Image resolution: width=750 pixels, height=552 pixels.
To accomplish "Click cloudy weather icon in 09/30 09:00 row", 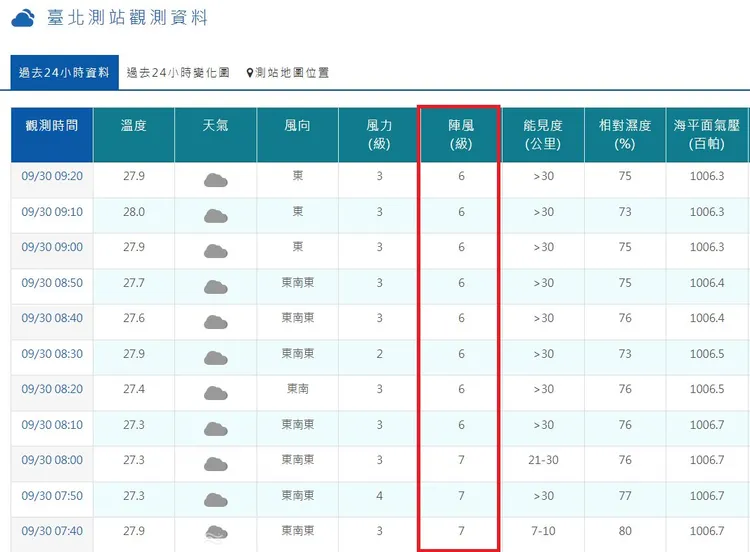I will (216, 251).
